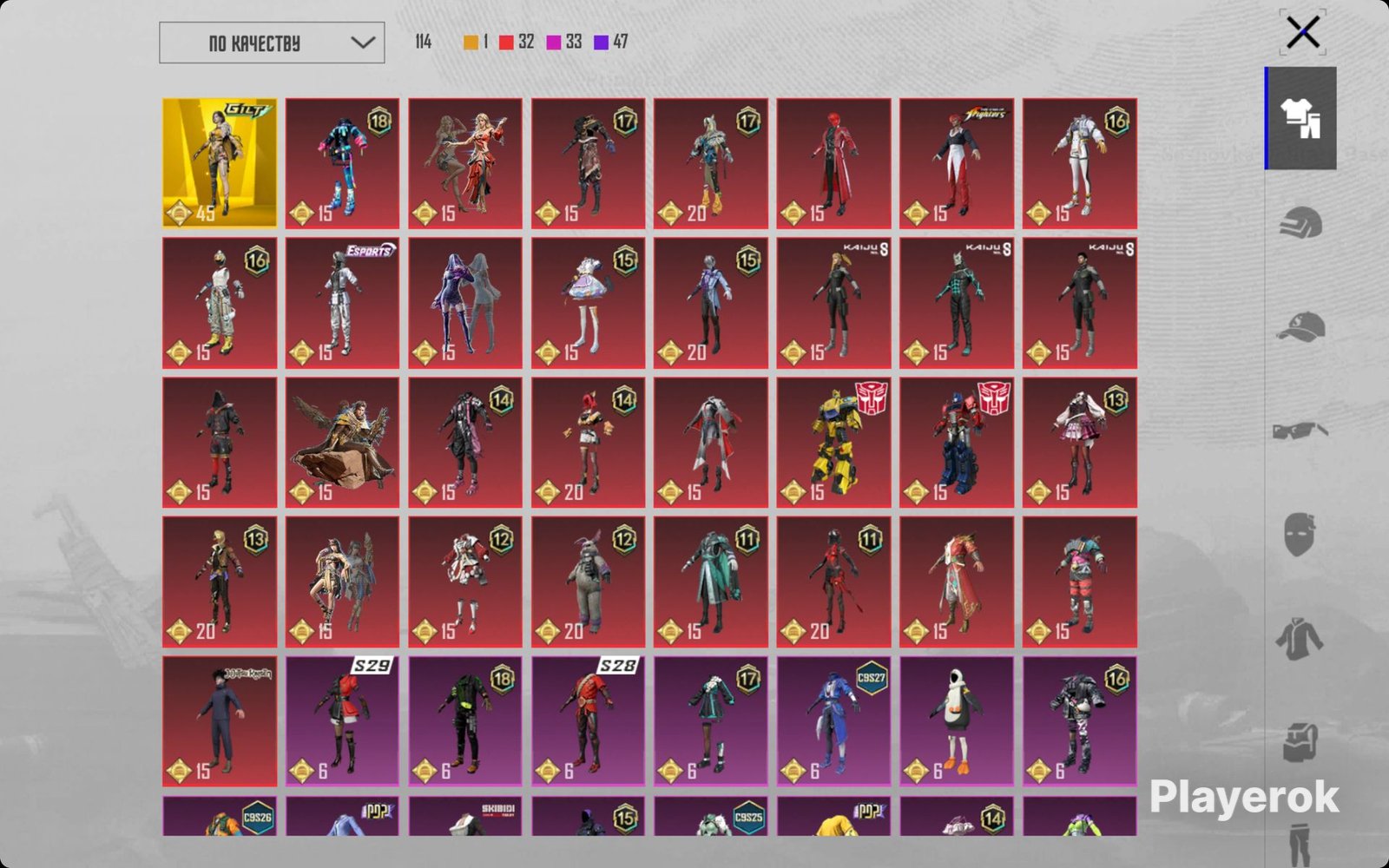Select the level 12 grey bunny costume
This screenshot has height=868, width=1389.
tap(589, 582)
